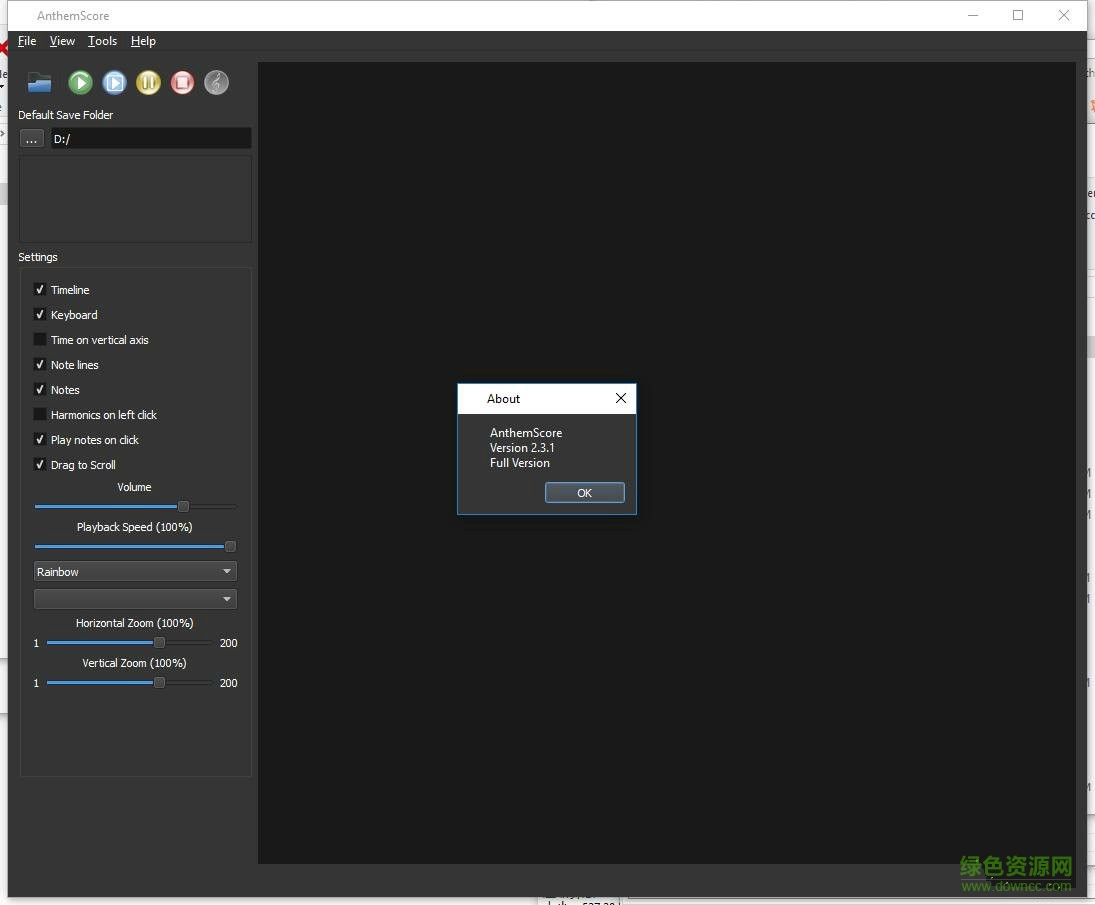
Task: Click the gray treble clef icon
Action: 216,83
